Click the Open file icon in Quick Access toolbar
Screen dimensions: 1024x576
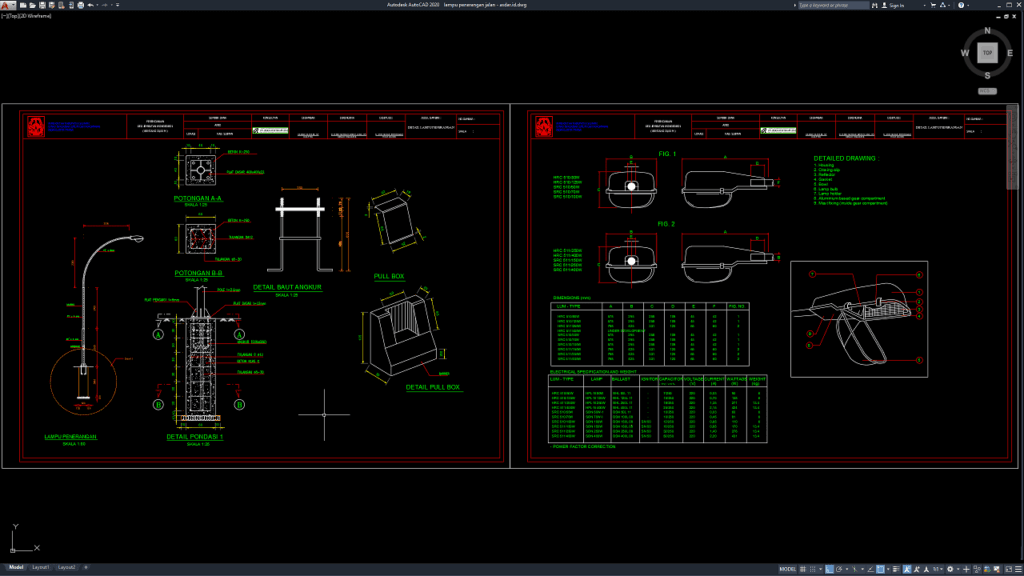(x=33, y=6)
